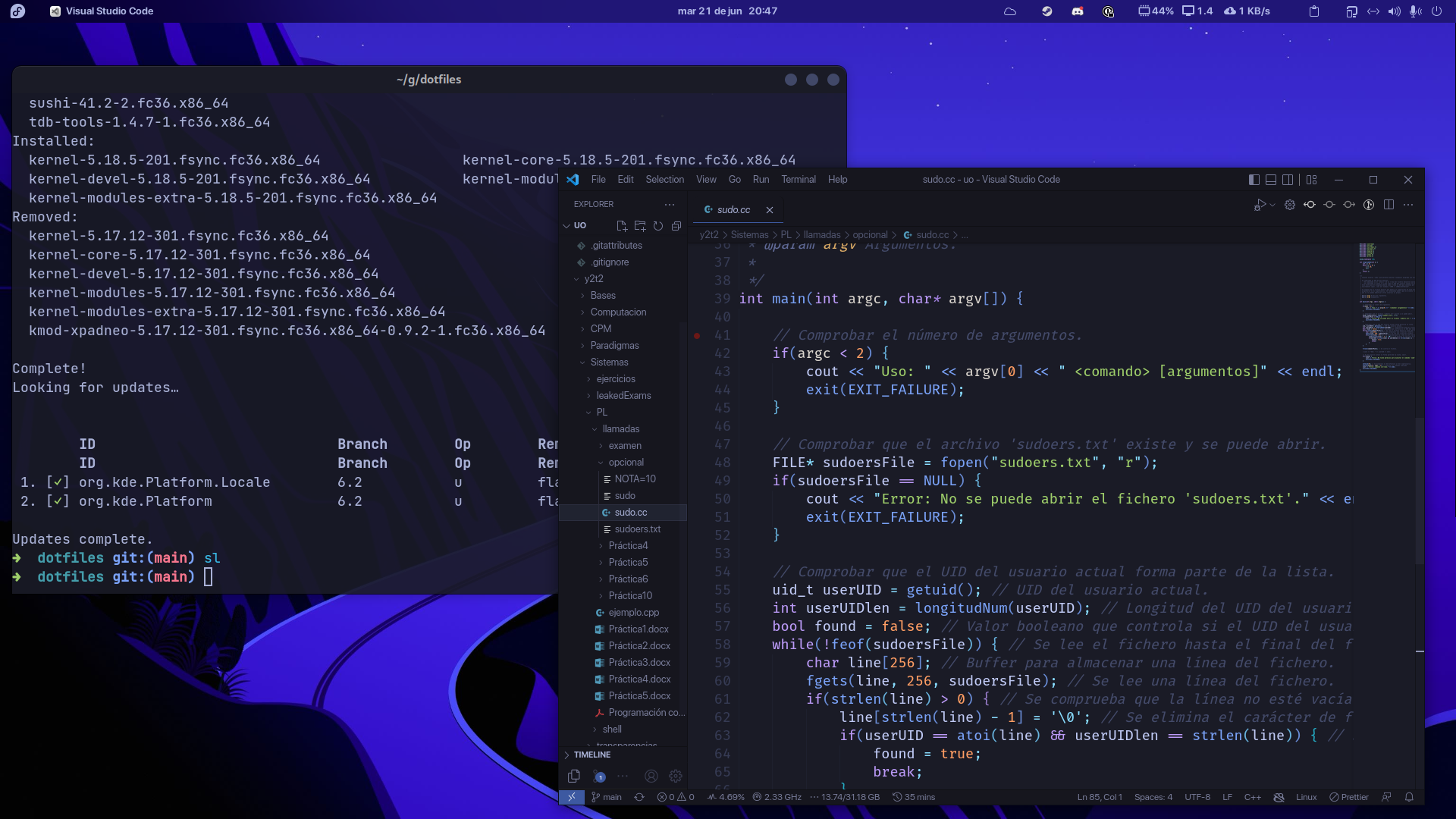The width and height of the screenshot is (1456, 819).
Task: Show additional views ellipsis in activity bar
Action: tap(623, 776)
